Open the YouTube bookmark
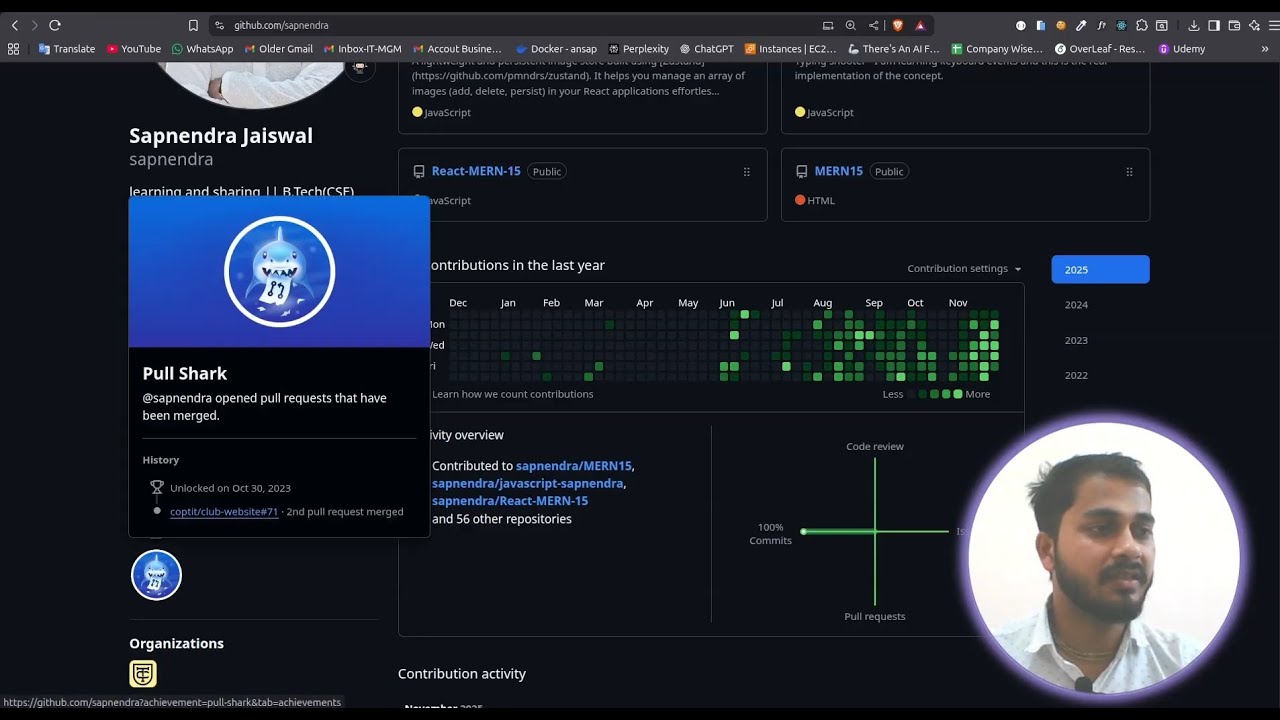This screenshot has width=1280, height=720. coord(133,48)
